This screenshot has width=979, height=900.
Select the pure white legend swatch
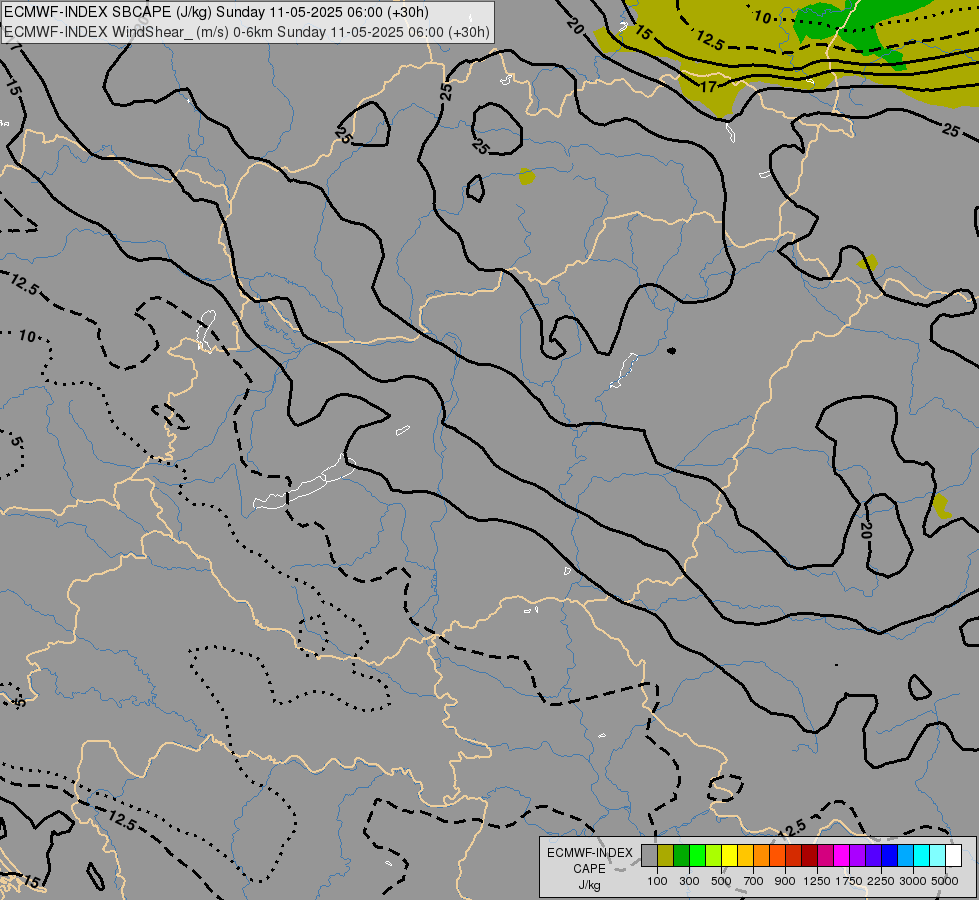pos(953,855)
